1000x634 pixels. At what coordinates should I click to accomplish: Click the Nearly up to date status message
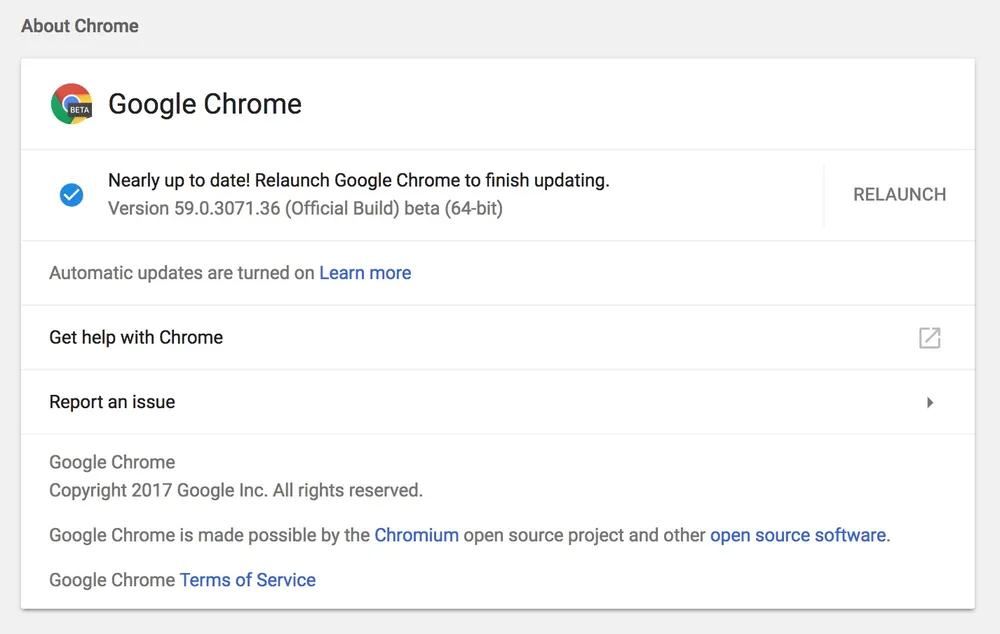[358, 181]
